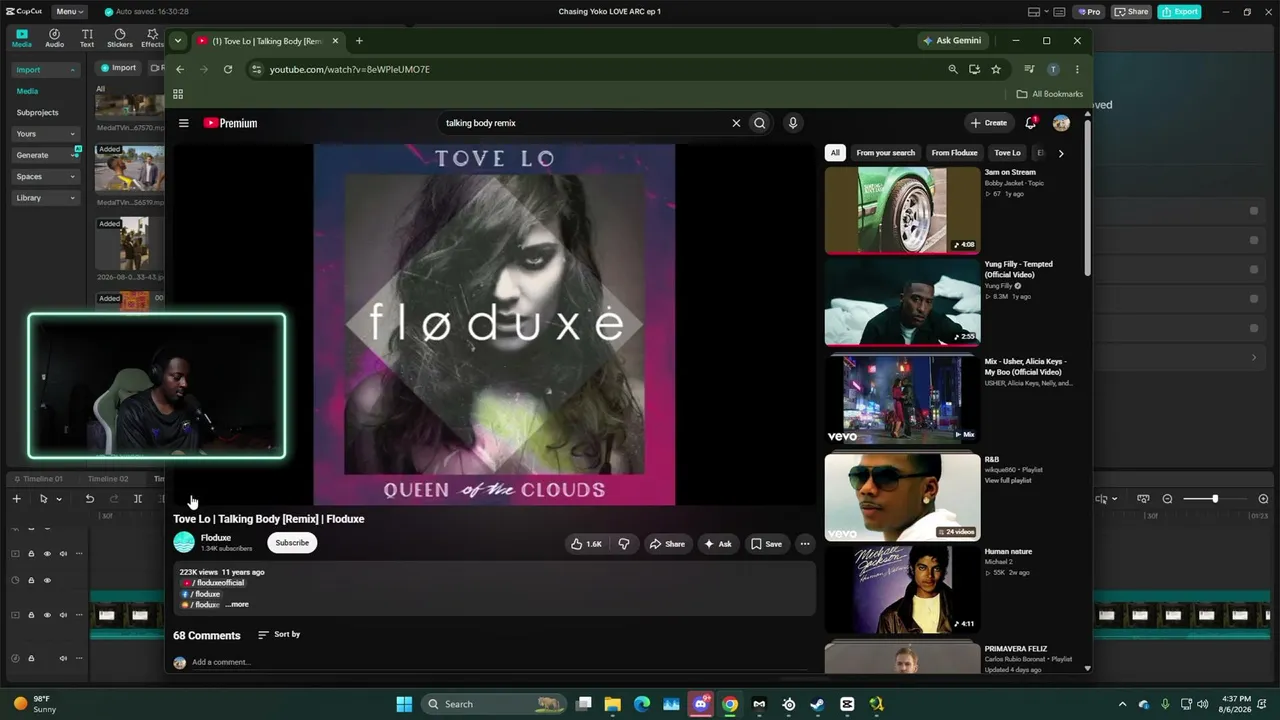
Task: Click the Ask Gemini button in Chrome
Action: (x=951, y=41)
